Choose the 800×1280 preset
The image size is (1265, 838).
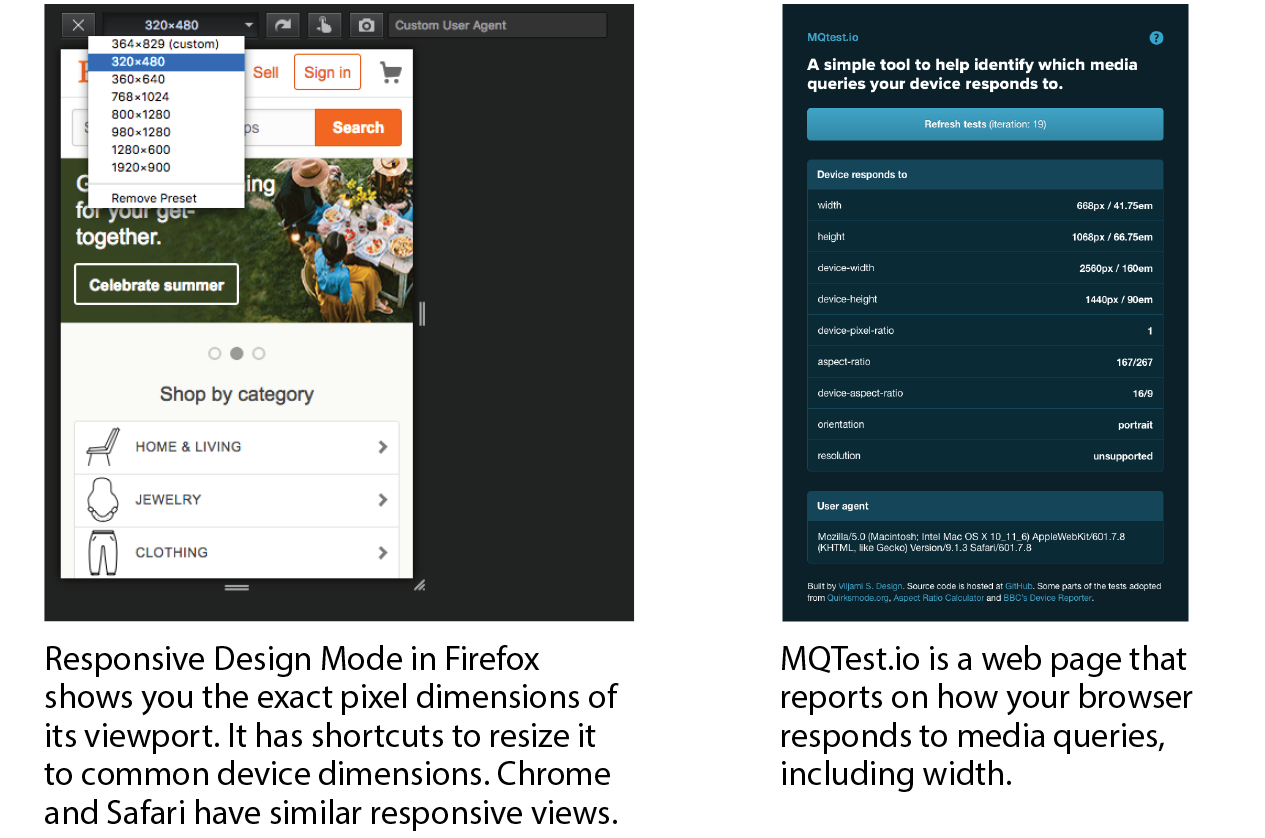[166, 115]
